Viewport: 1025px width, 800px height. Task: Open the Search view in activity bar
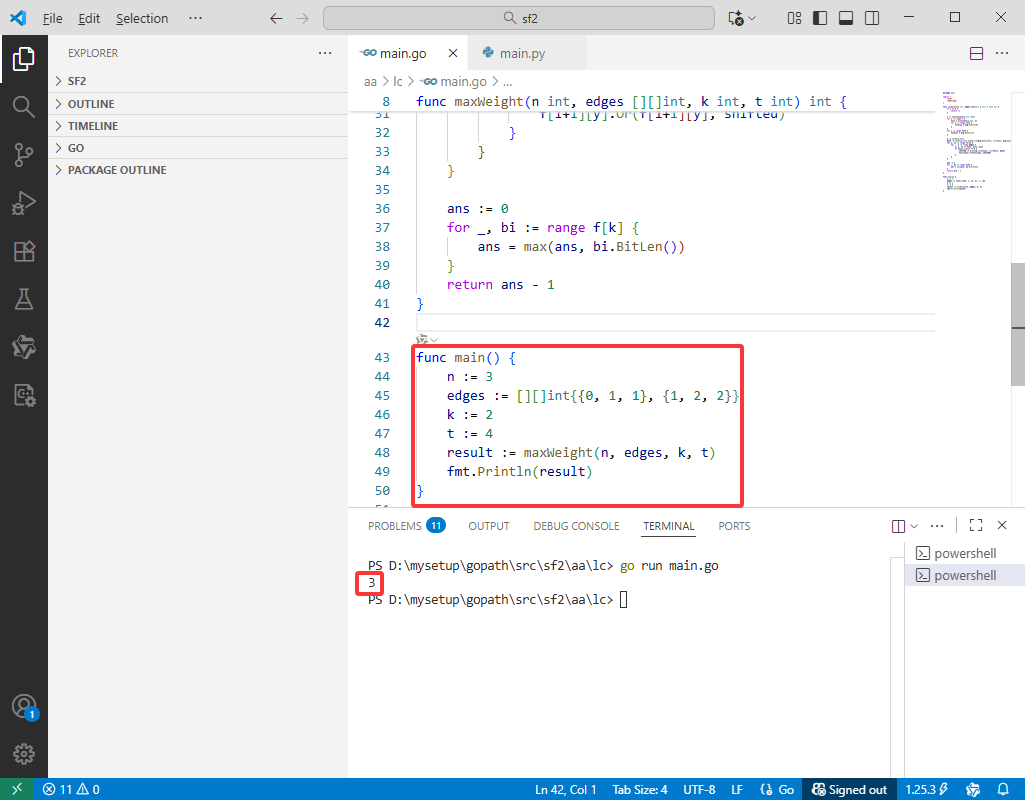24,107
